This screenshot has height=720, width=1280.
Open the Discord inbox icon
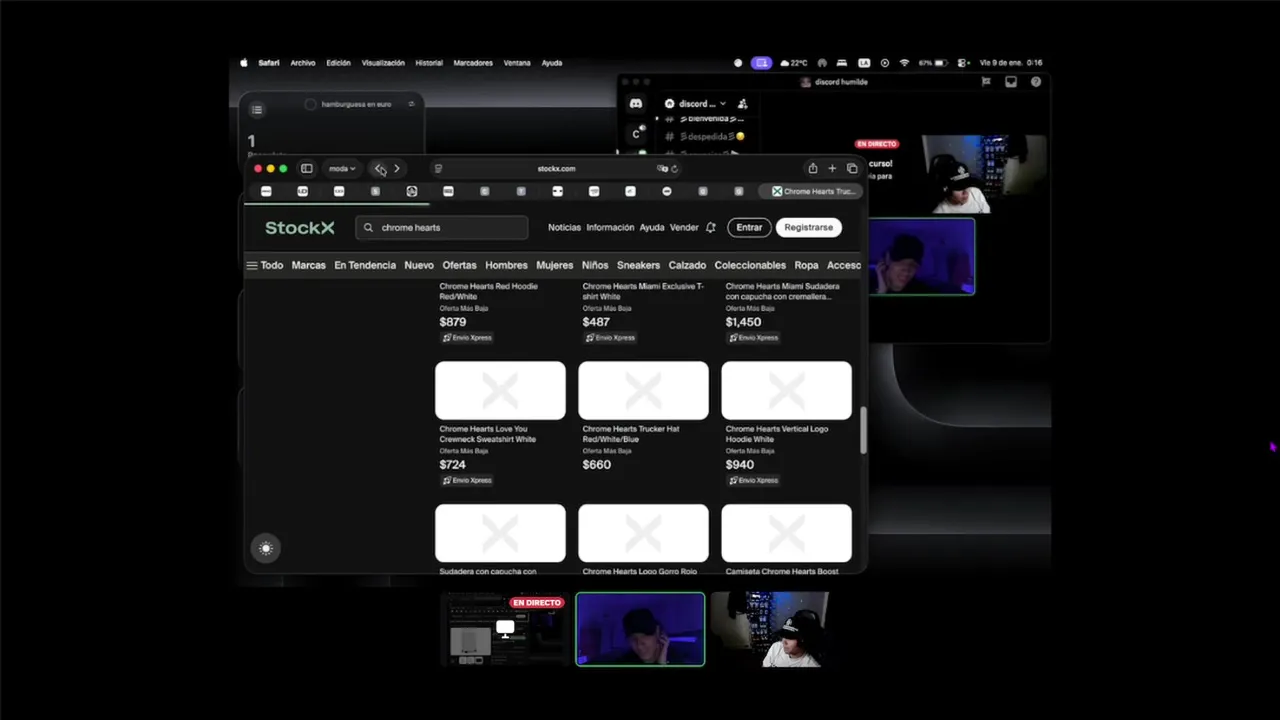click(x=1011, y=82)
